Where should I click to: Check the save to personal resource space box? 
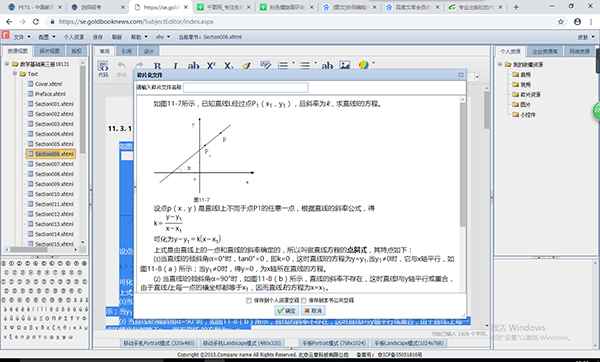point(249,300)
